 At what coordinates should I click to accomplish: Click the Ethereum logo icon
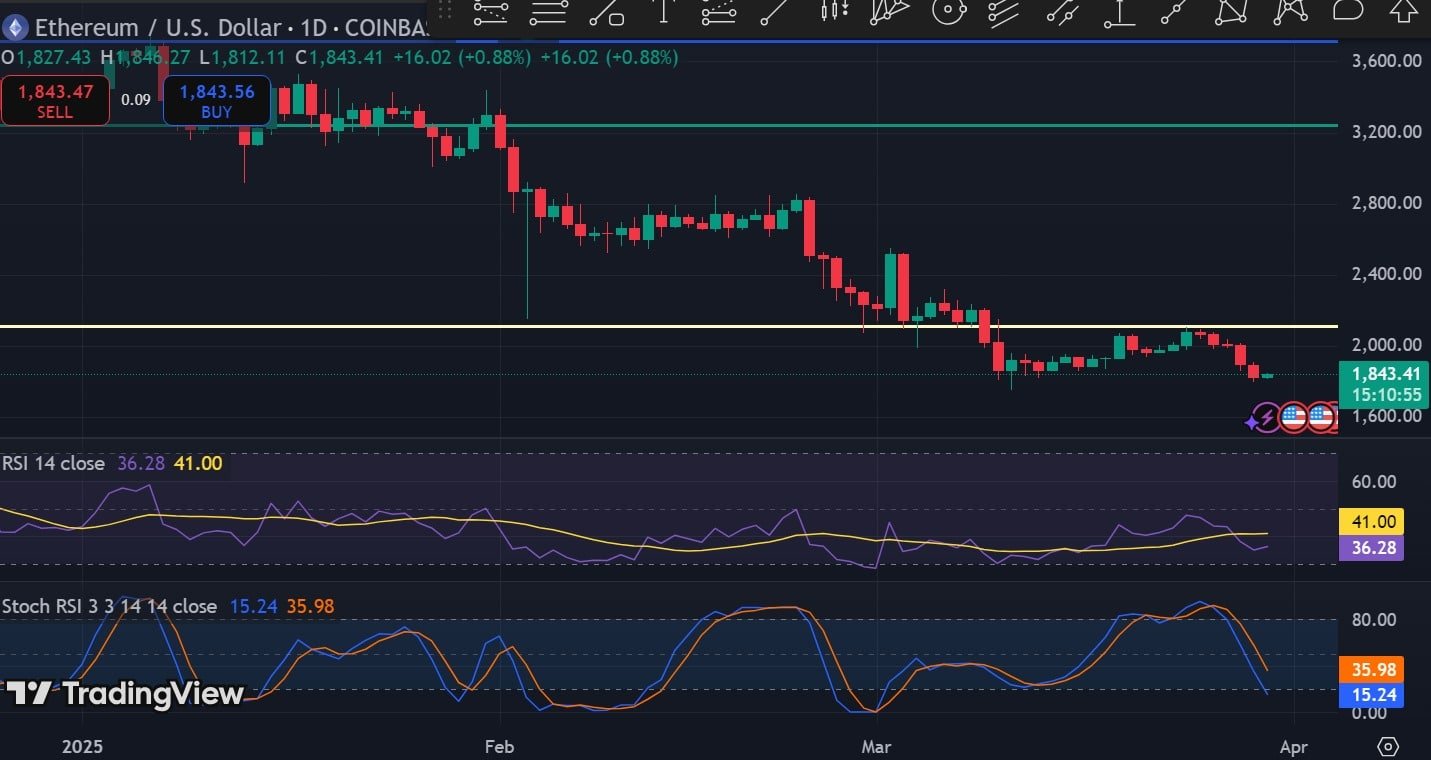click(16, 25)
